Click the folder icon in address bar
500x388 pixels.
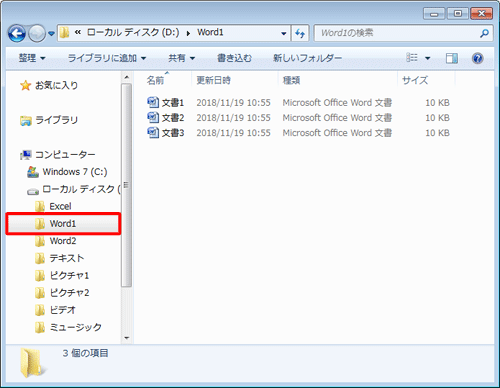tap(64, 33)
